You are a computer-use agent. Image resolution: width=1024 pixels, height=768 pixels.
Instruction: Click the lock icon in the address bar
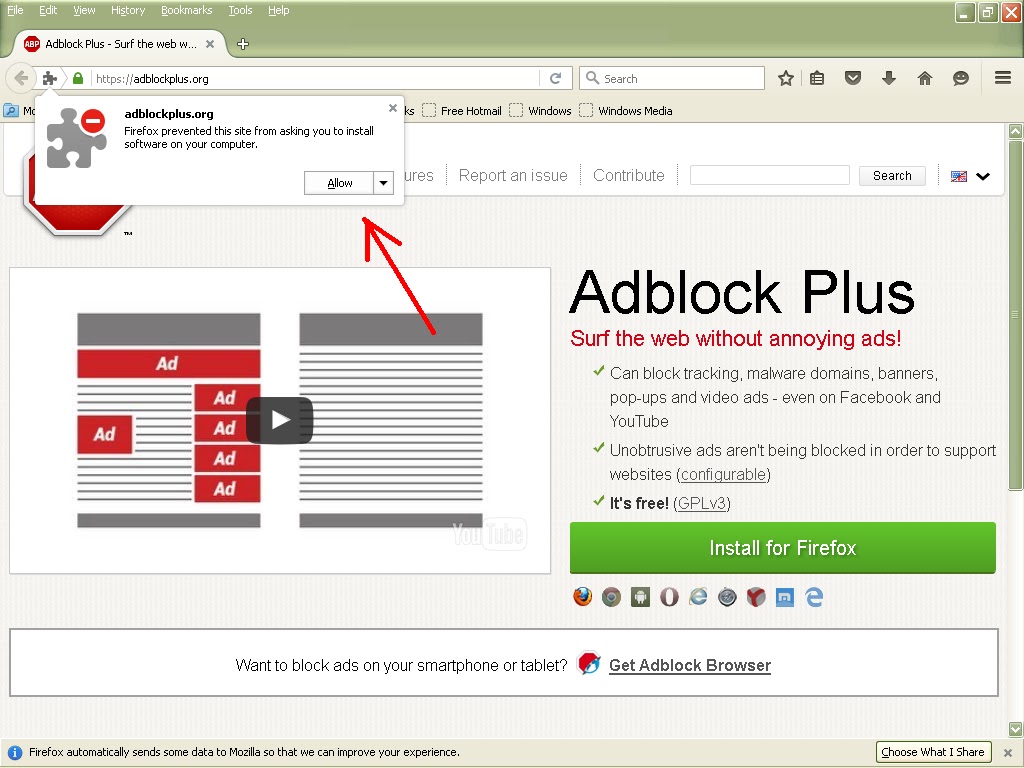[x=77, y=78]
